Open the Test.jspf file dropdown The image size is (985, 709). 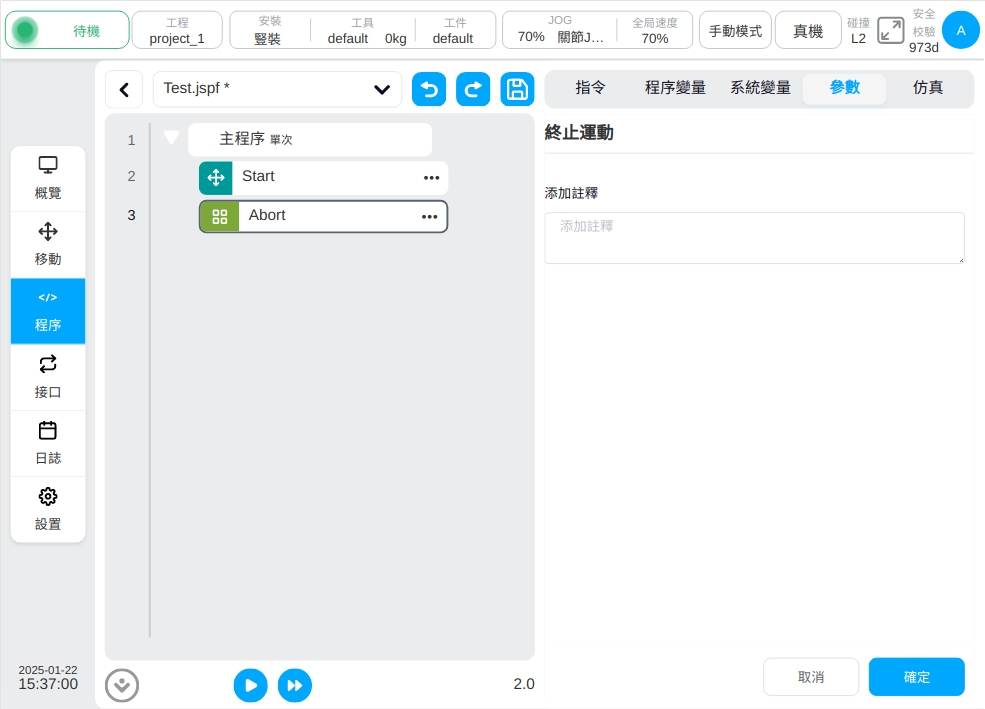277,89
